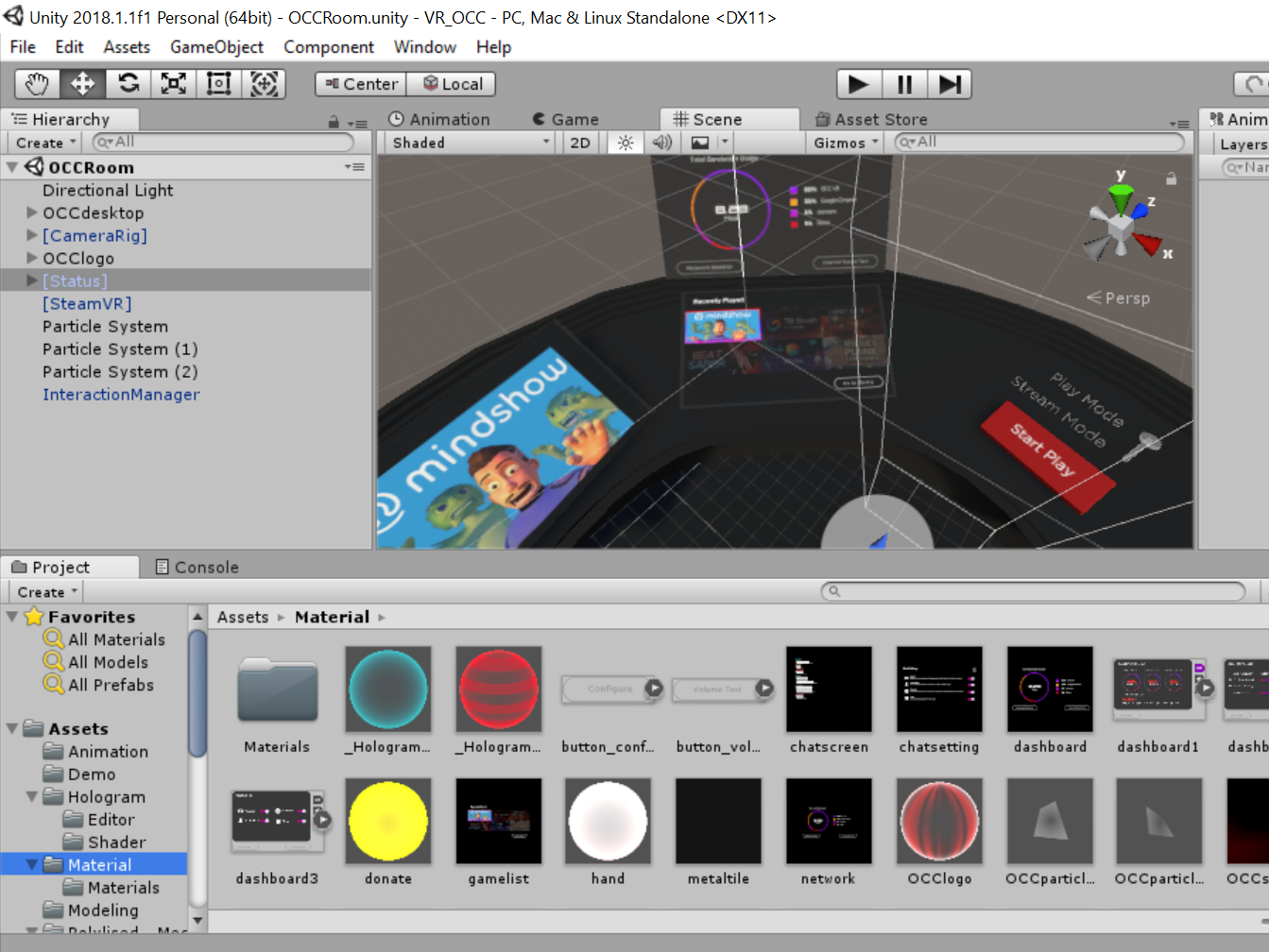Step one frame forward
Viewport: 1269px width, 952px height.
tap(950, 84)
